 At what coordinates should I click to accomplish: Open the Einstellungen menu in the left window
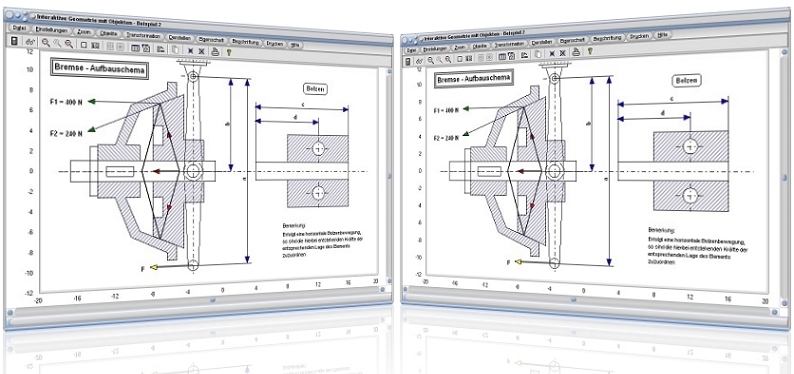[x=52, y=30]
